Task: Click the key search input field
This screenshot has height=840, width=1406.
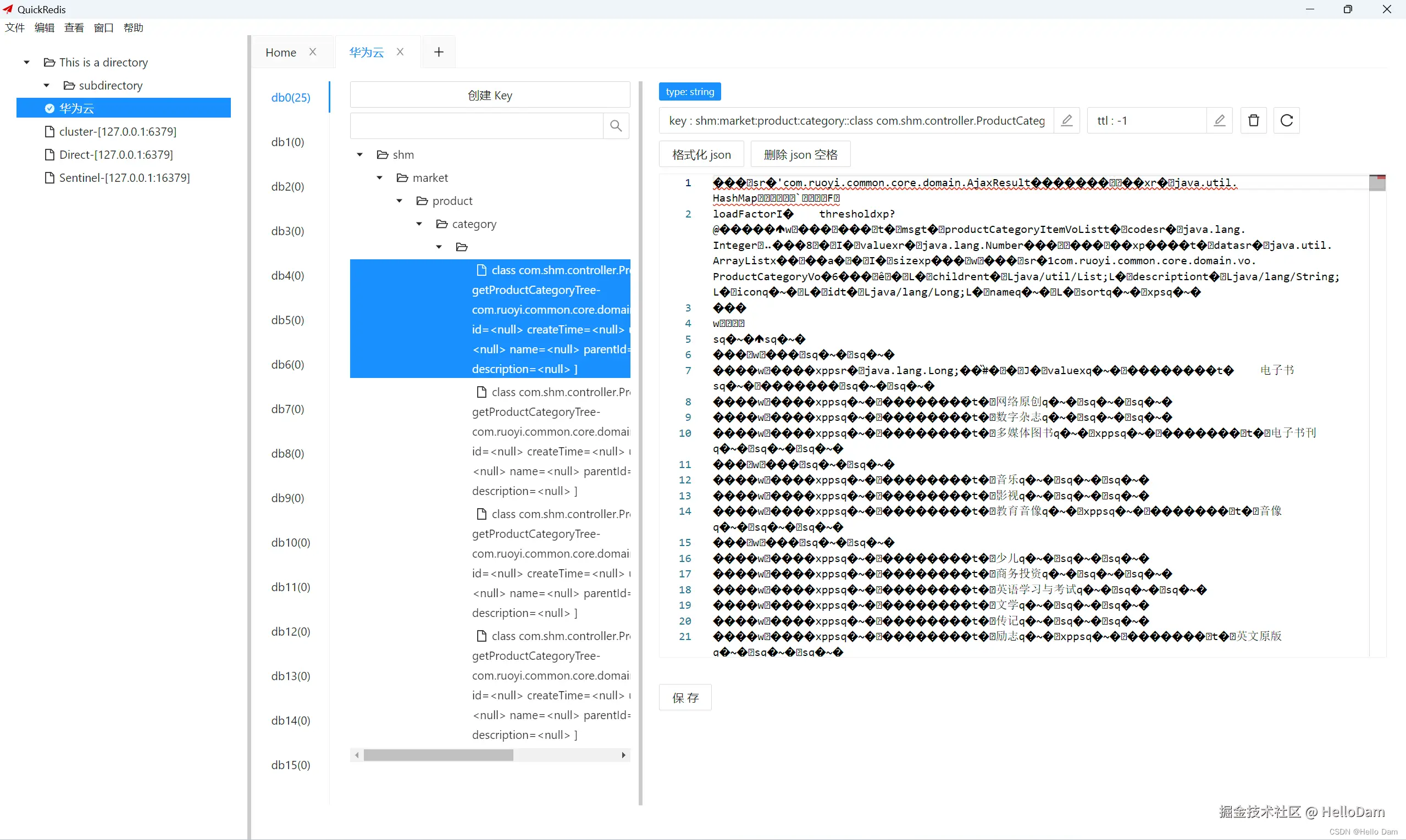Action: tap(476, 126)
